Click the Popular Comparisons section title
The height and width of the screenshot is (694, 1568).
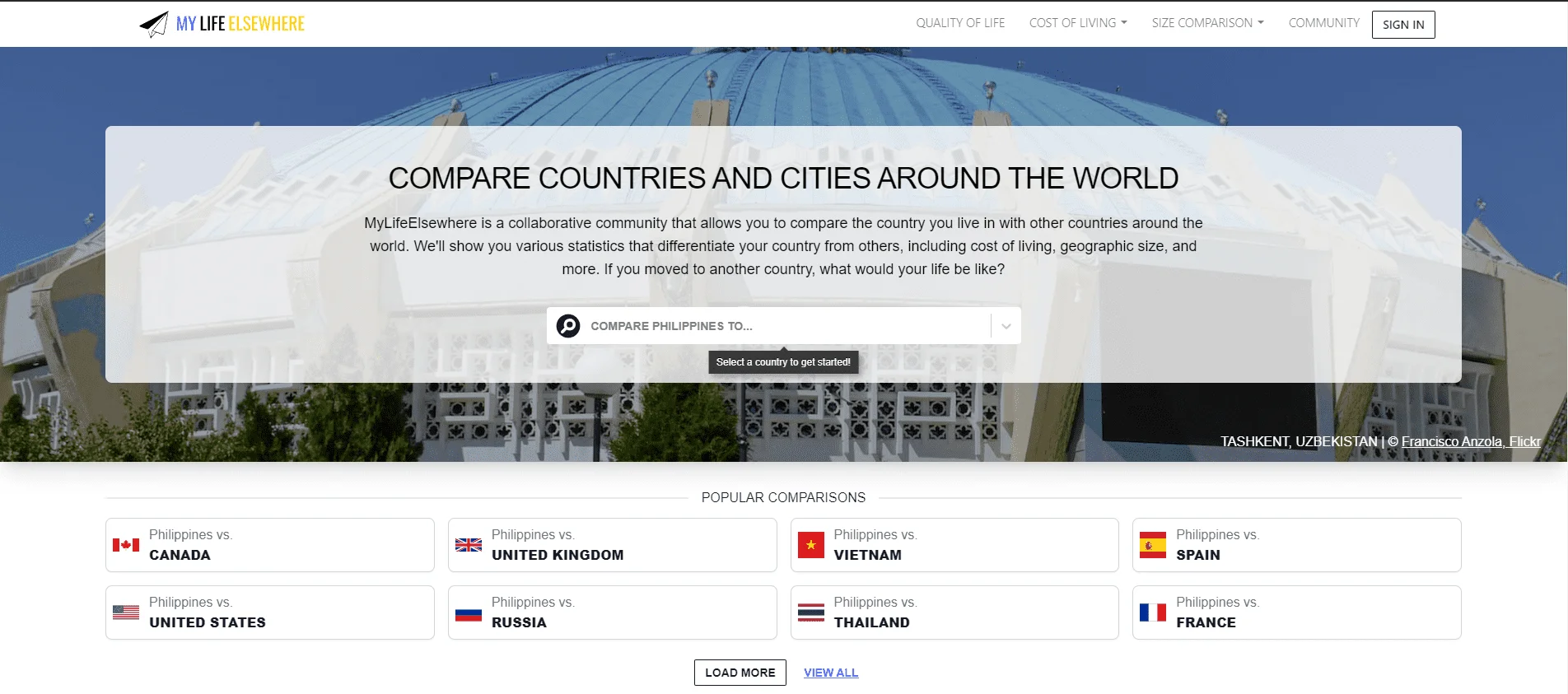tap(784, 497)
